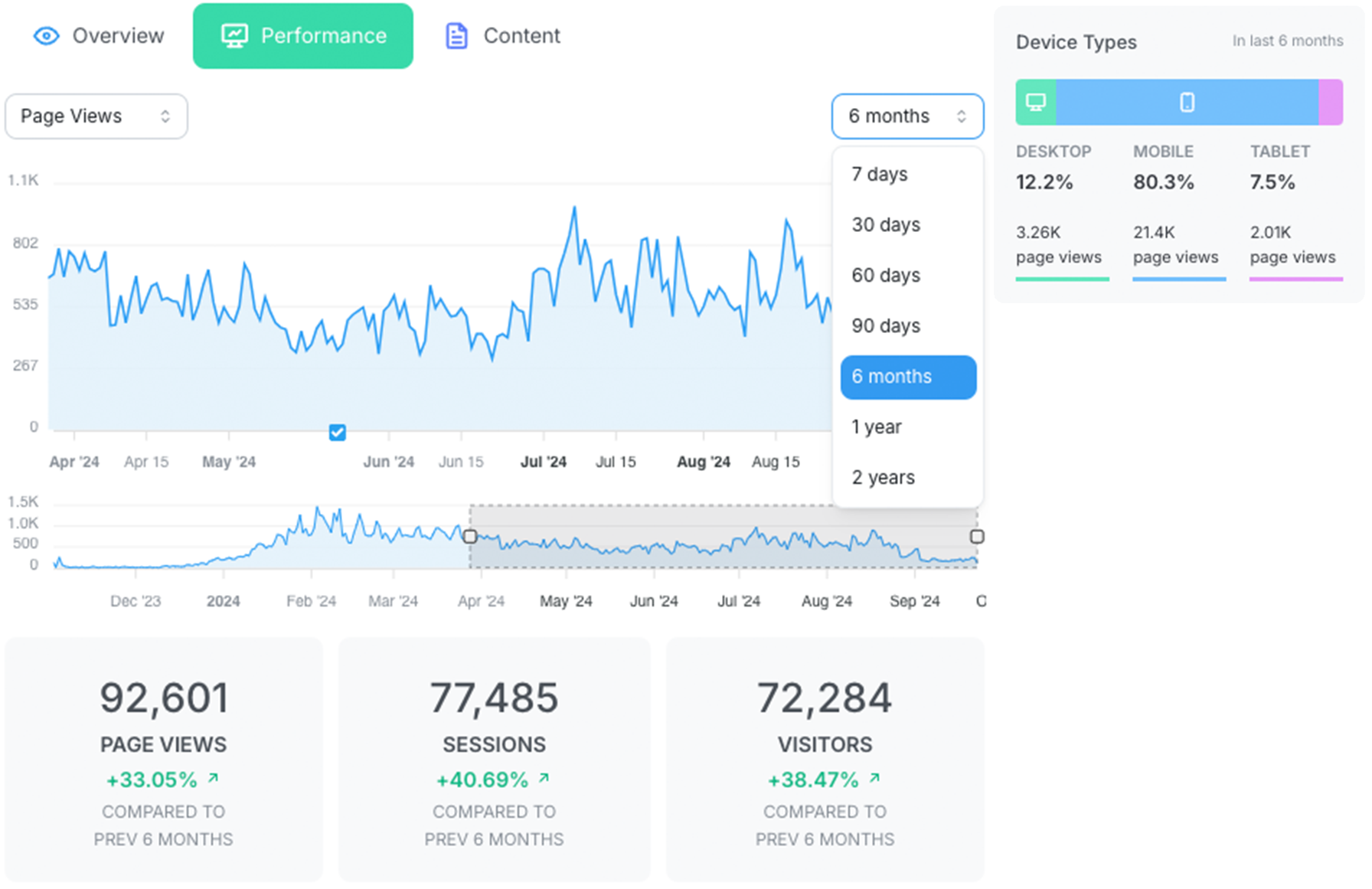Click the 21.4K page views value
Image resolution: width=1372 pixels, height=889 pixels.
[x=1176, y=245]
